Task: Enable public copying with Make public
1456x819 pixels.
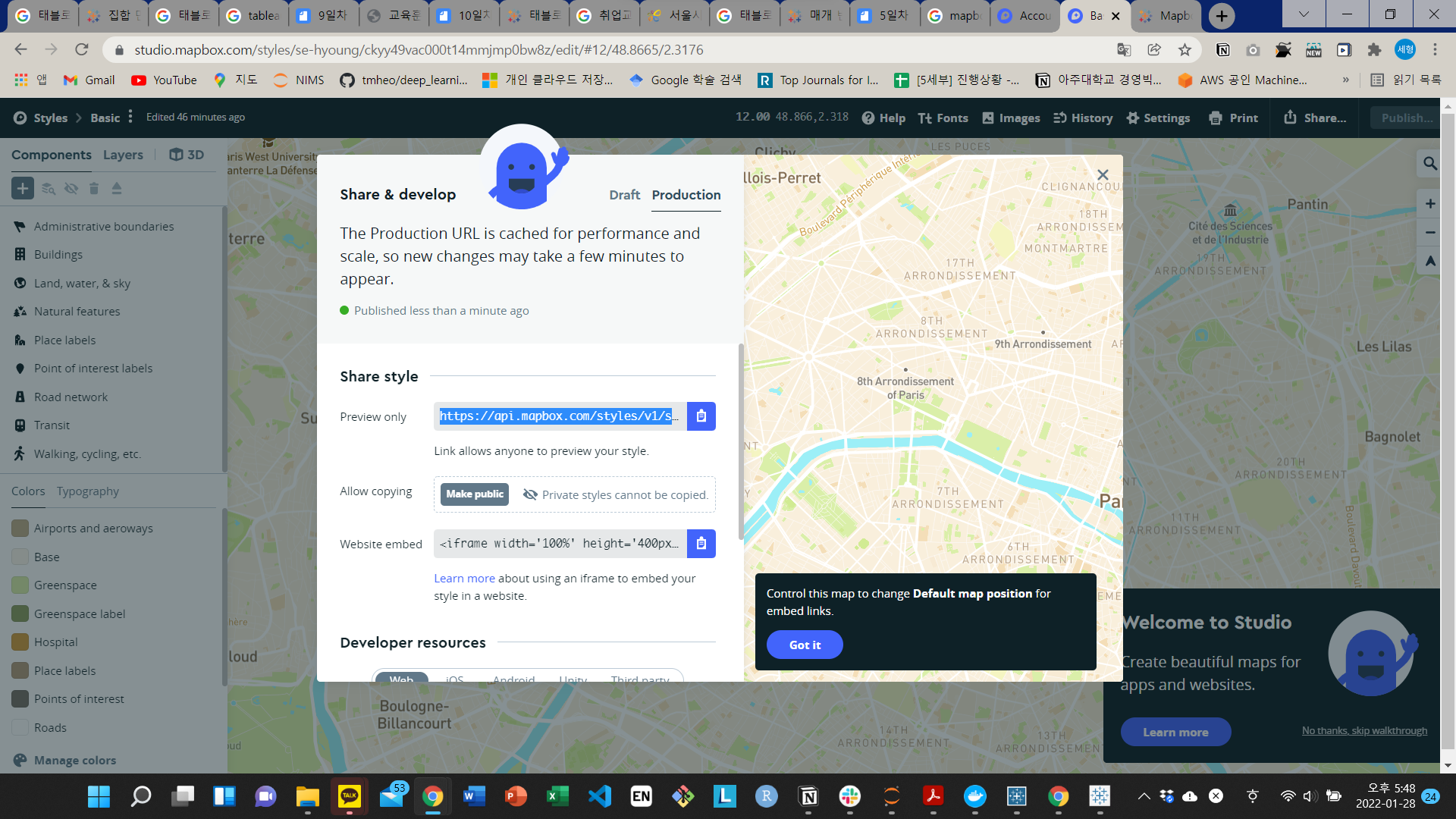Action: (474, 494)
